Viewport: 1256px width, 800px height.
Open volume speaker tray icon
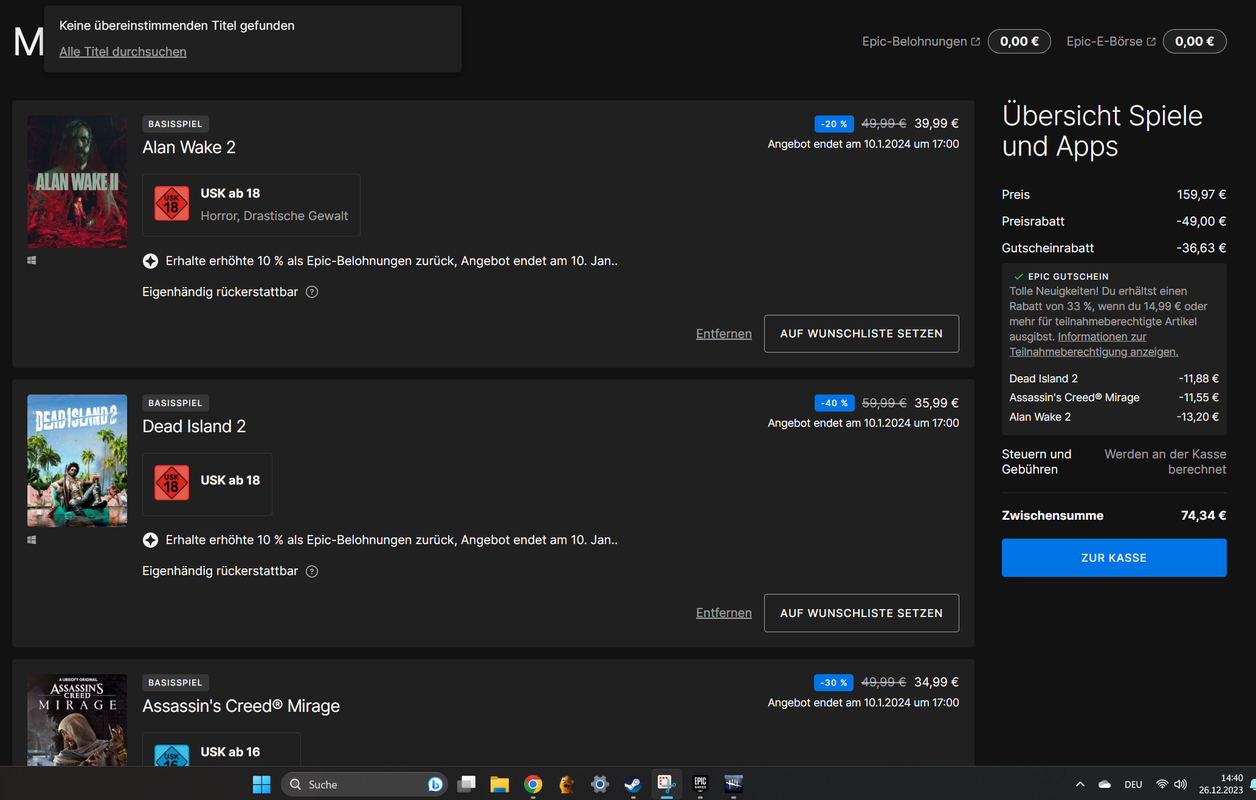tap(1180, 784)
